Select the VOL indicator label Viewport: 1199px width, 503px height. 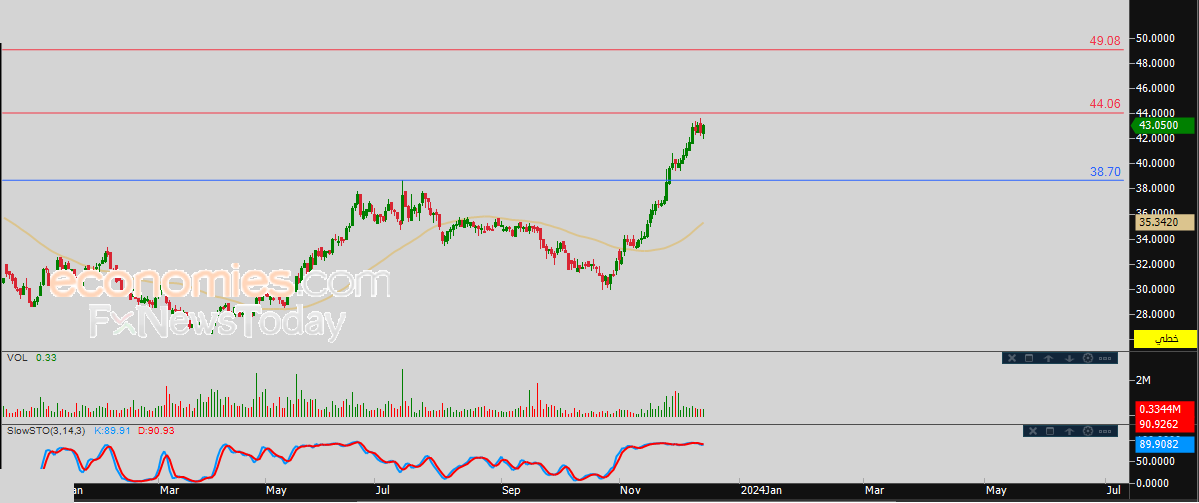tap(17, 358)
